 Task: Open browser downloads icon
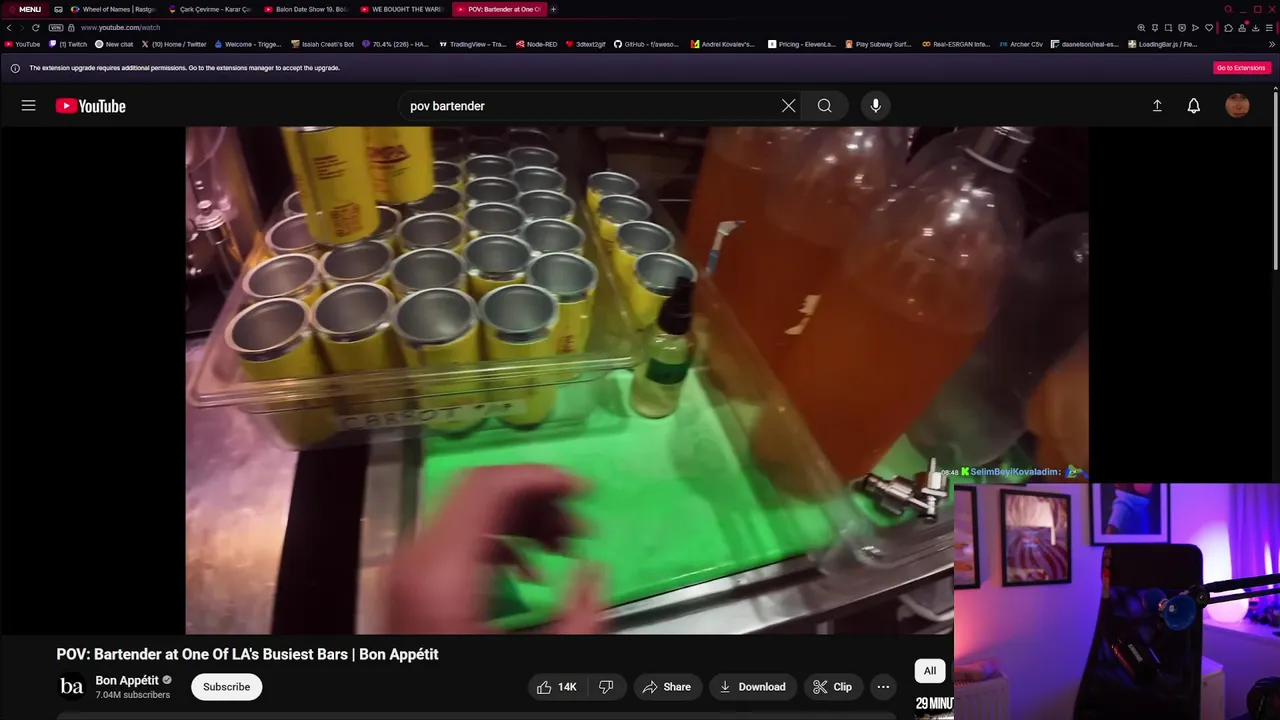[x=1255, y=27]
